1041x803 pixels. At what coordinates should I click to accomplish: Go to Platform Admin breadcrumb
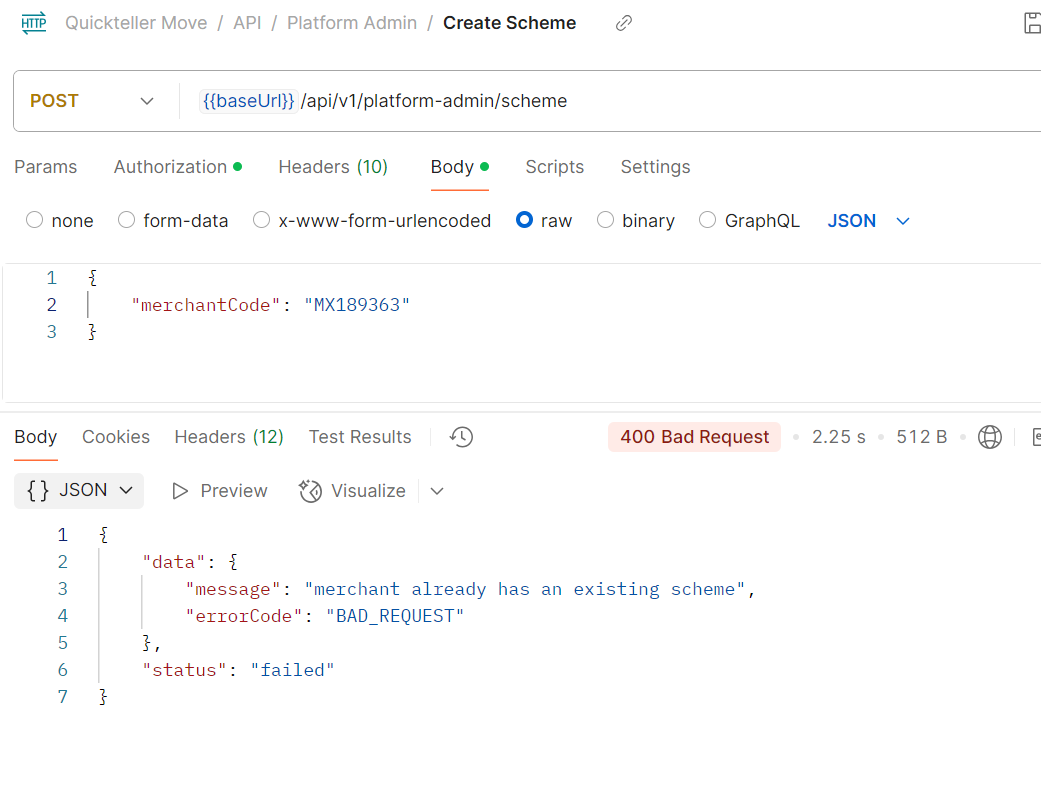click(352, 23)
